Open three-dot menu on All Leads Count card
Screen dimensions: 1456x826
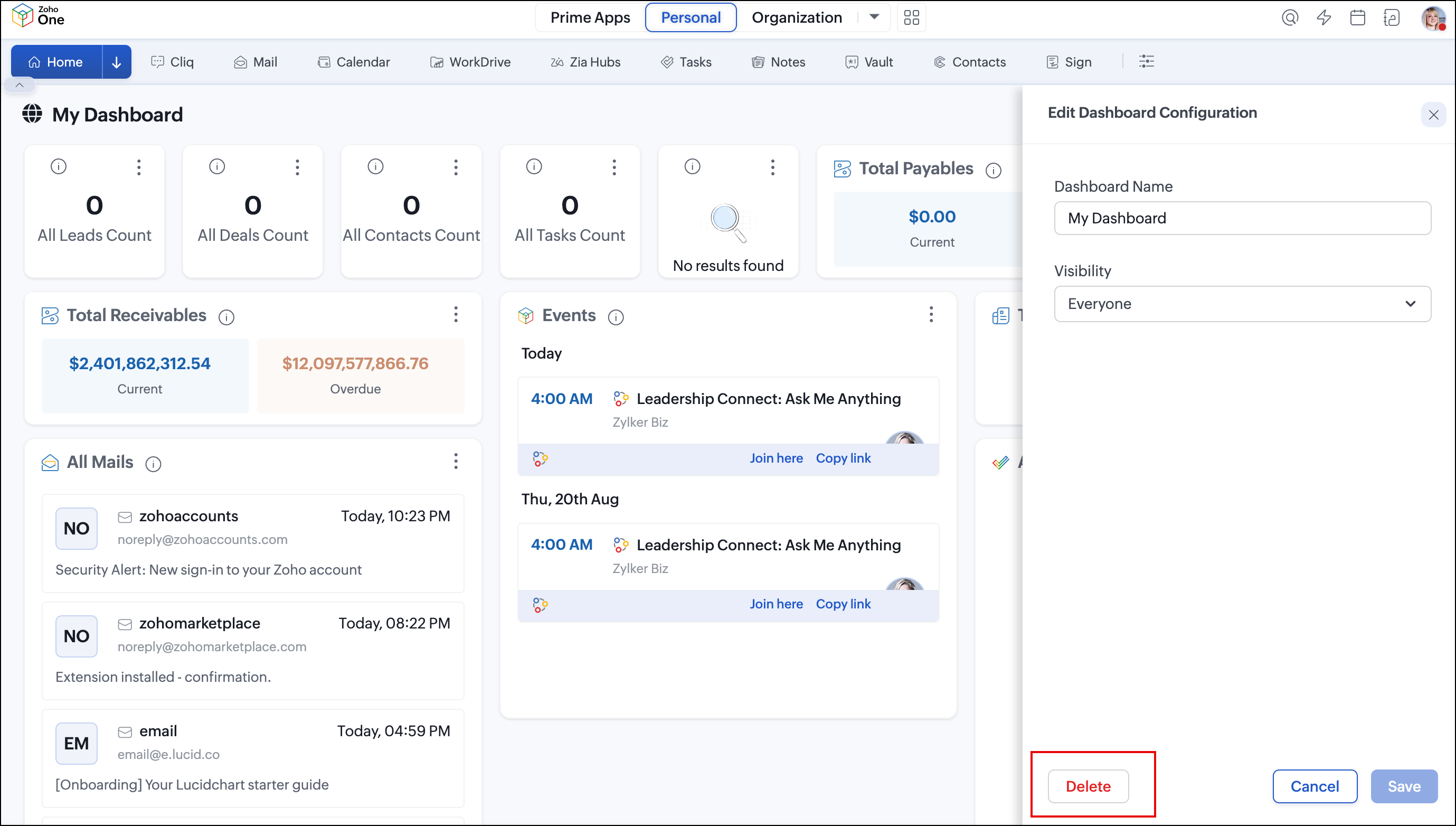click(139, 167)
